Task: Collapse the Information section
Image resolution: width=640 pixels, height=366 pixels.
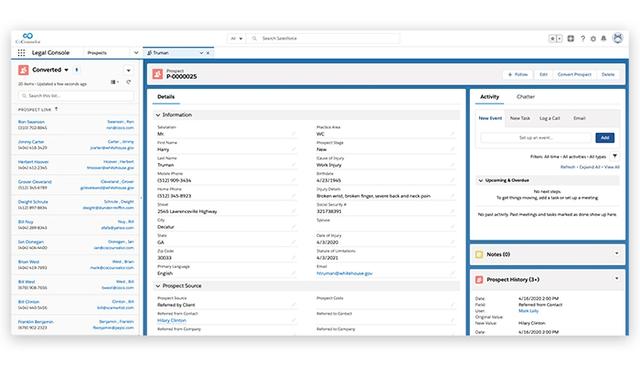Action: point(158,115)
